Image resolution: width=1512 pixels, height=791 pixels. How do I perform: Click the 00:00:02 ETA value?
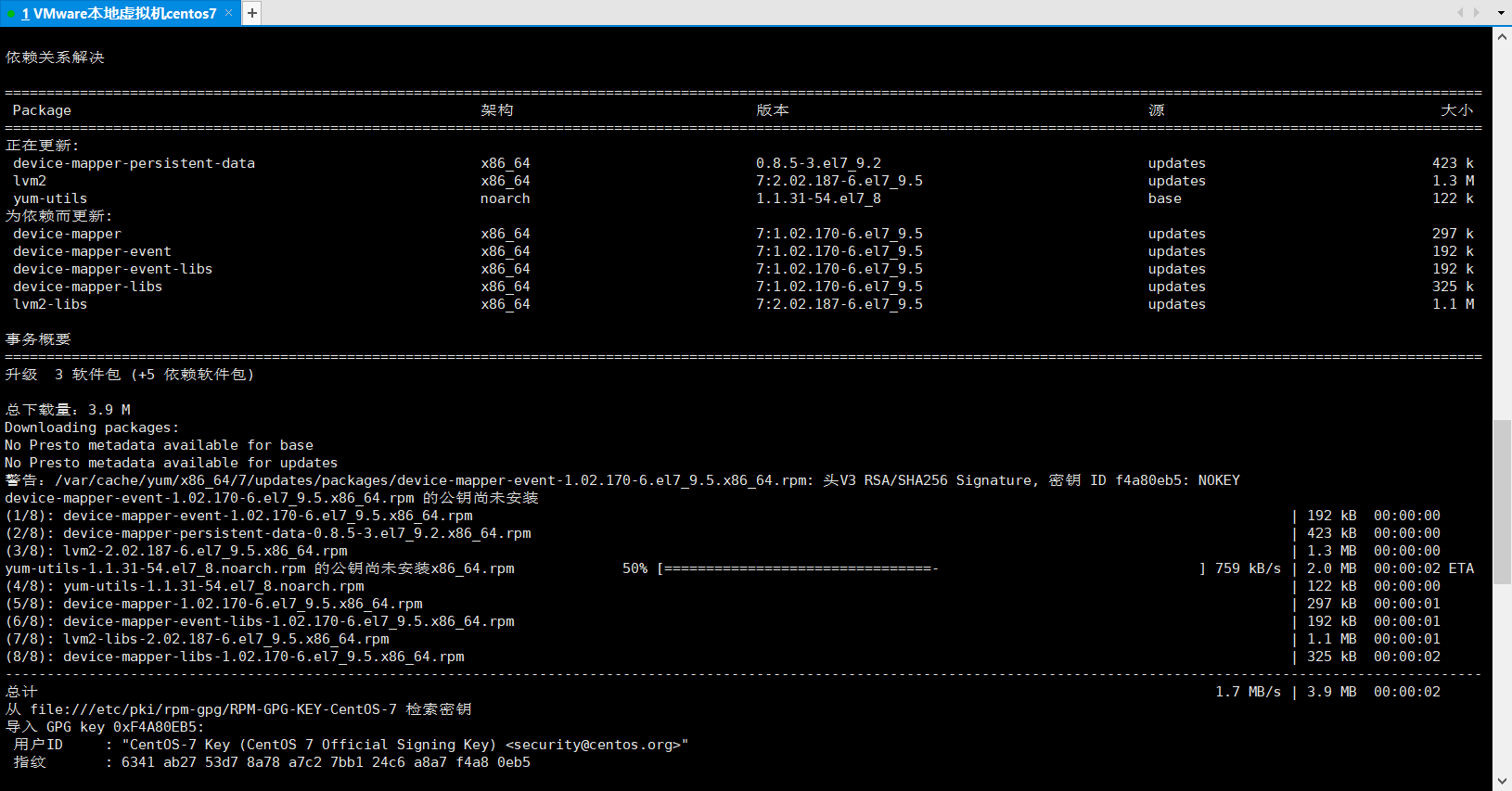tap(1424, 568)
